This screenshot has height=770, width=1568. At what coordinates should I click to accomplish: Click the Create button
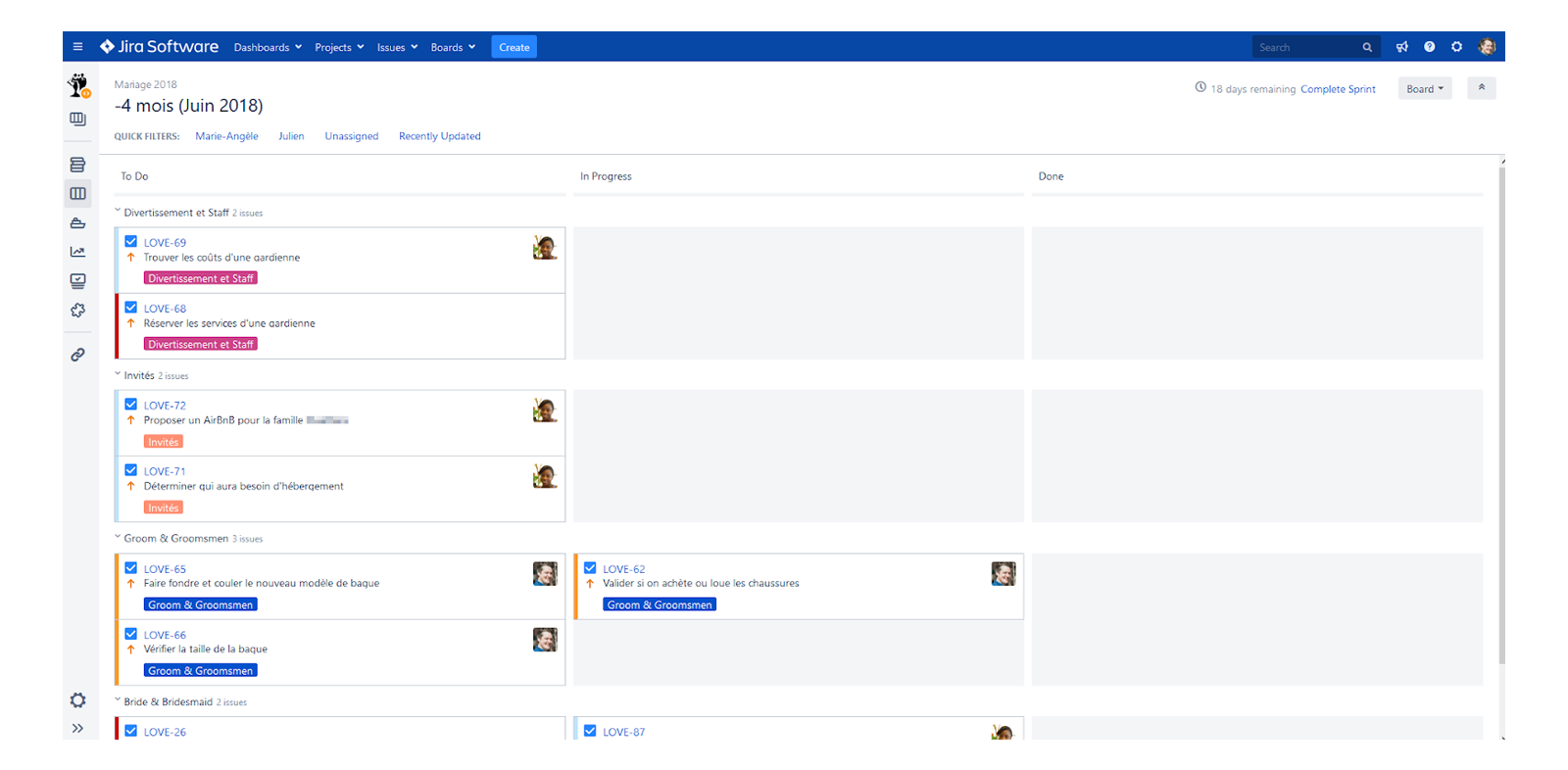tap(514, 47)
